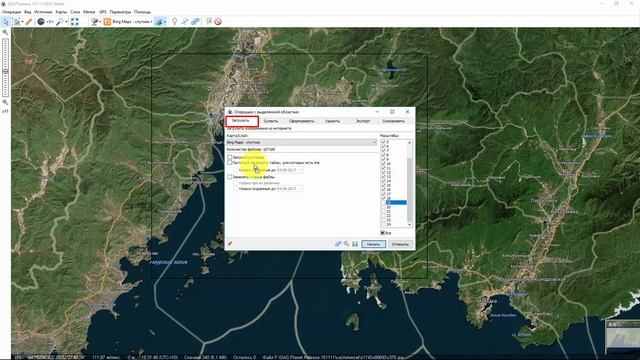Open the Слои menu
The height and width of the screenshot is (360, 640).
click(x=75, y=12)
